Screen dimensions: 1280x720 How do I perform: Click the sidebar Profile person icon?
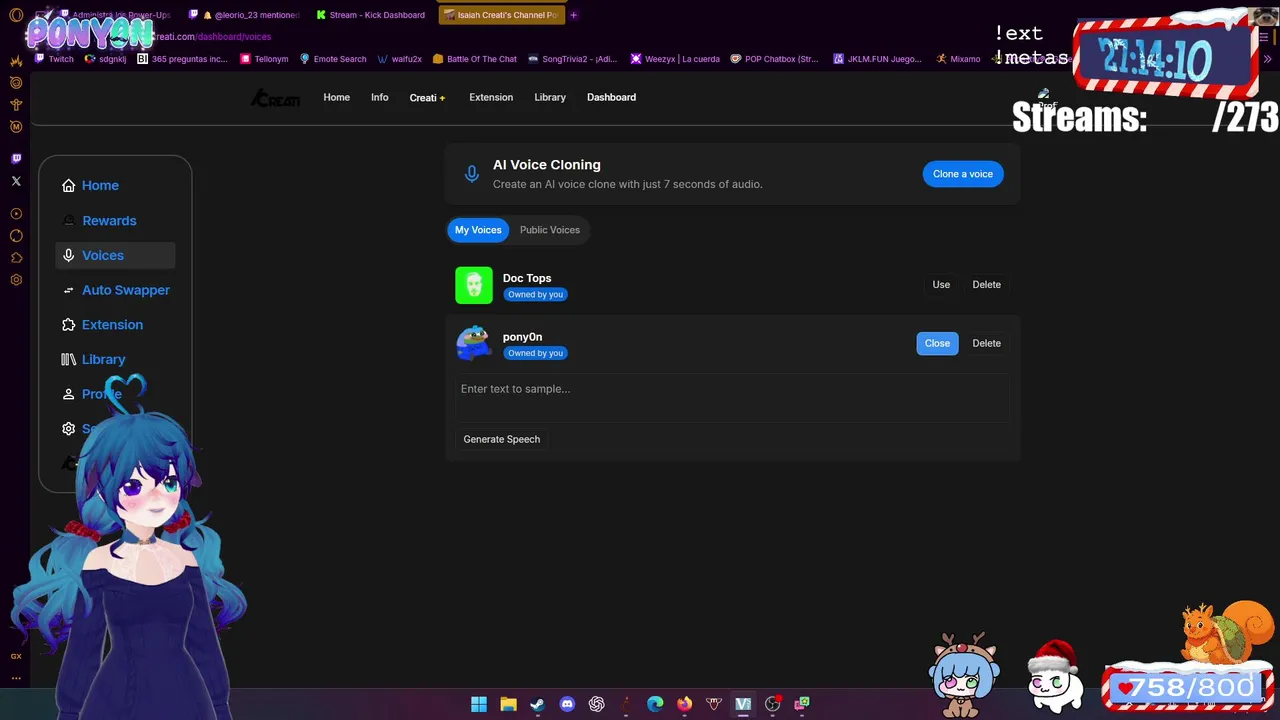(x=68, y=394)
